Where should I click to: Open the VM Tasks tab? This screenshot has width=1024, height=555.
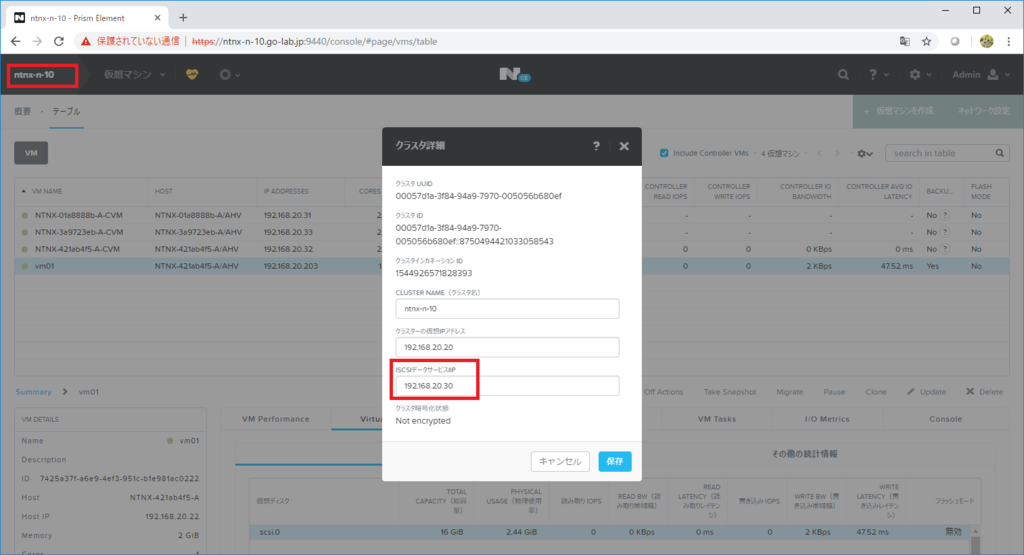coord(716,419)
